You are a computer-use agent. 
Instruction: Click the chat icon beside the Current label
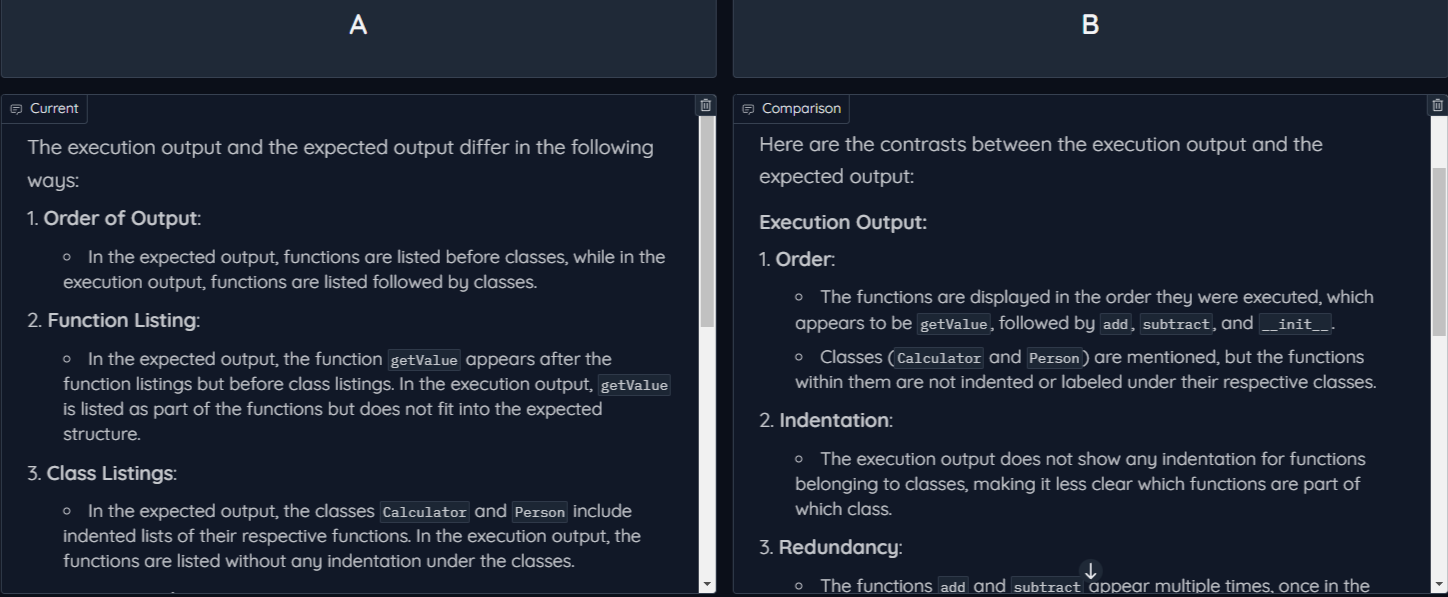(x=16, y=109)
